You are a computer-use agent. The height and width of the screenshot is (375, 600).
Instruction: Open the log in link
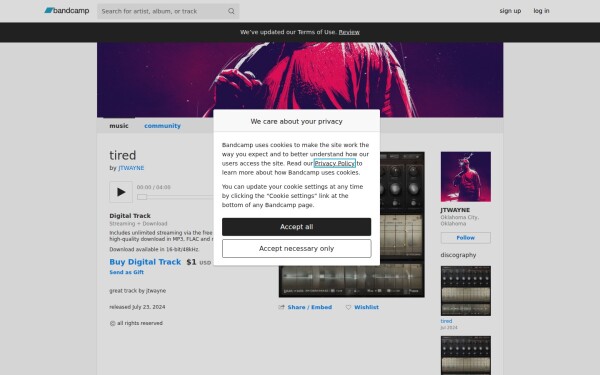(541, 11)
